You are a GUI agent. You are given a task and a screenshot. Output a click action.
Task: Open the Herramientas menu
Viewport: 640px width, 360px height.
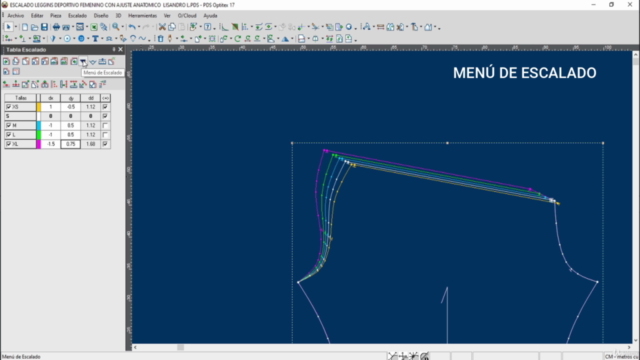pyautogui.click(x=142, y=16)
